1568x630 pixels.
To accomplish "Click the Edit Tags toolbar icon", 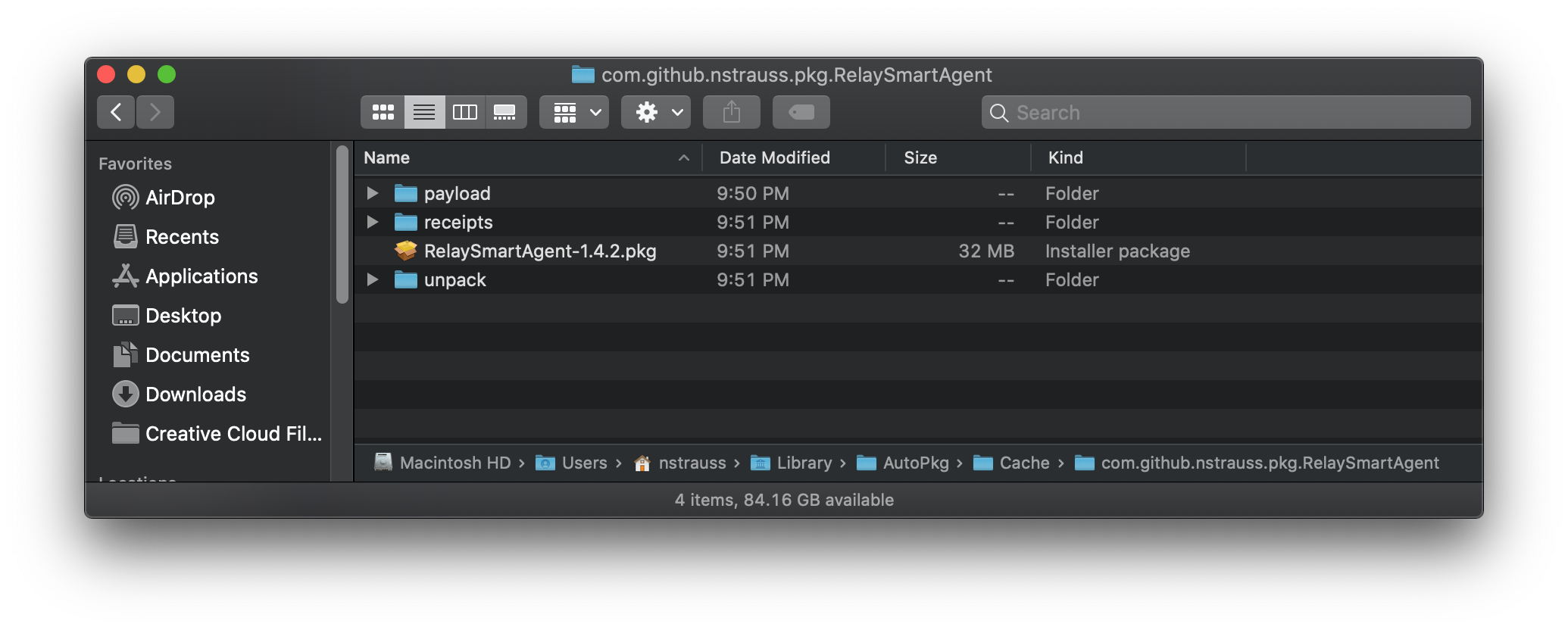I will point(801,113).
